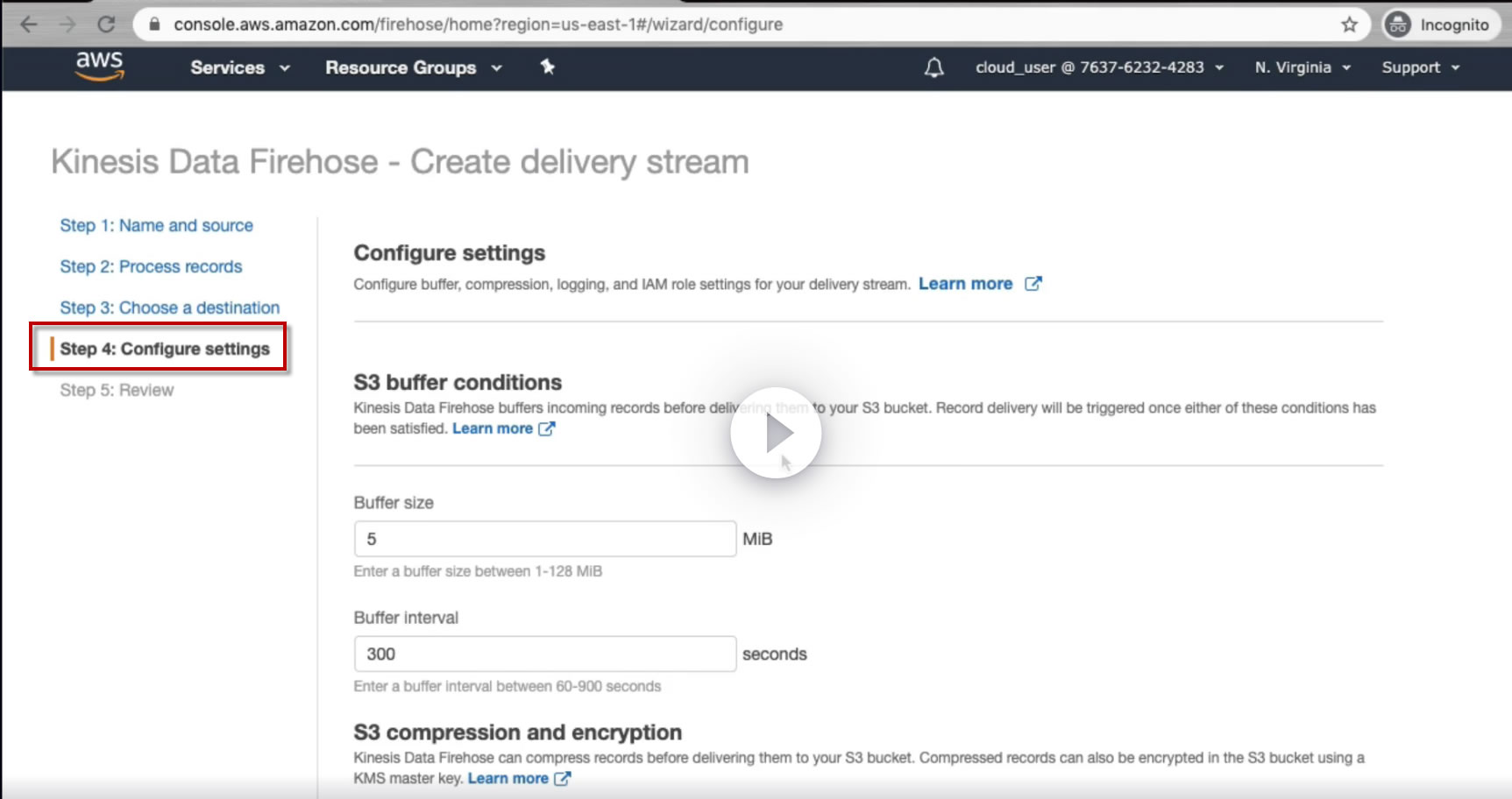This screenshot has width=1512, height=799.
Task: Open Learn more link for Configure settings
Action: coord(965,284)
